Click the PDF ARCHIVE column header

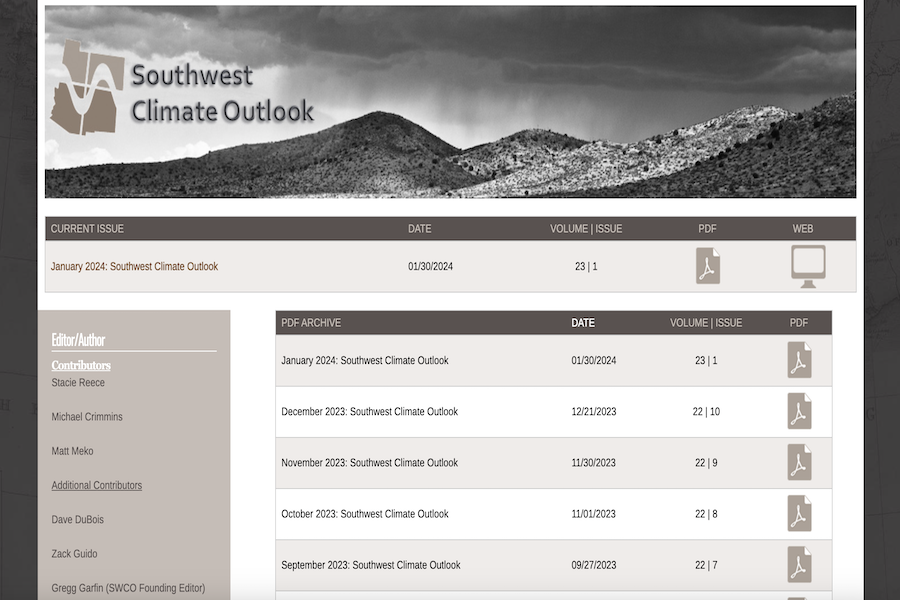click(x=311, y=323)
